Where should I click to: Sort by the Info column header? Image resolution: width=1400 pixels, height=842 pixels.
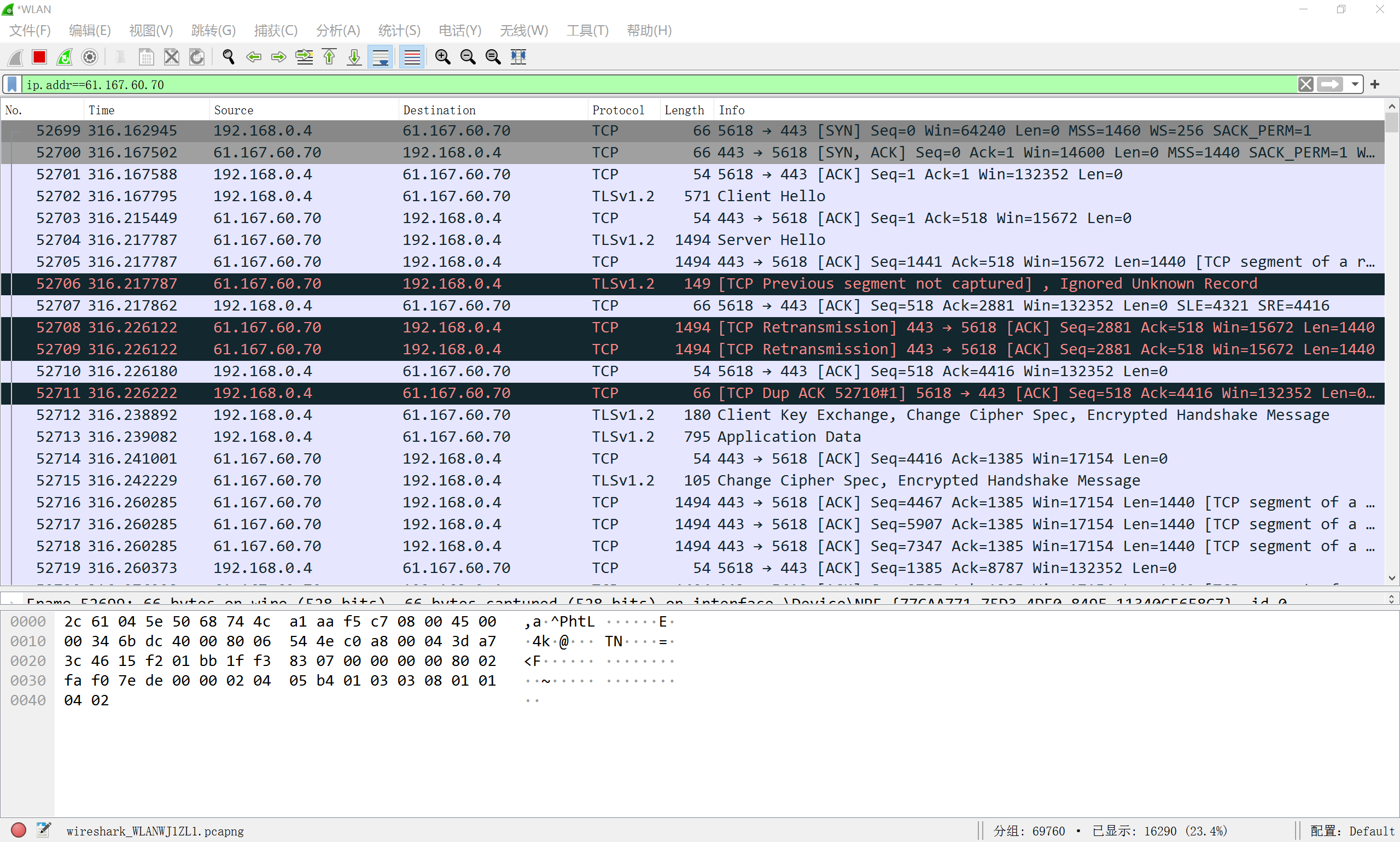tap(1049, 110)
